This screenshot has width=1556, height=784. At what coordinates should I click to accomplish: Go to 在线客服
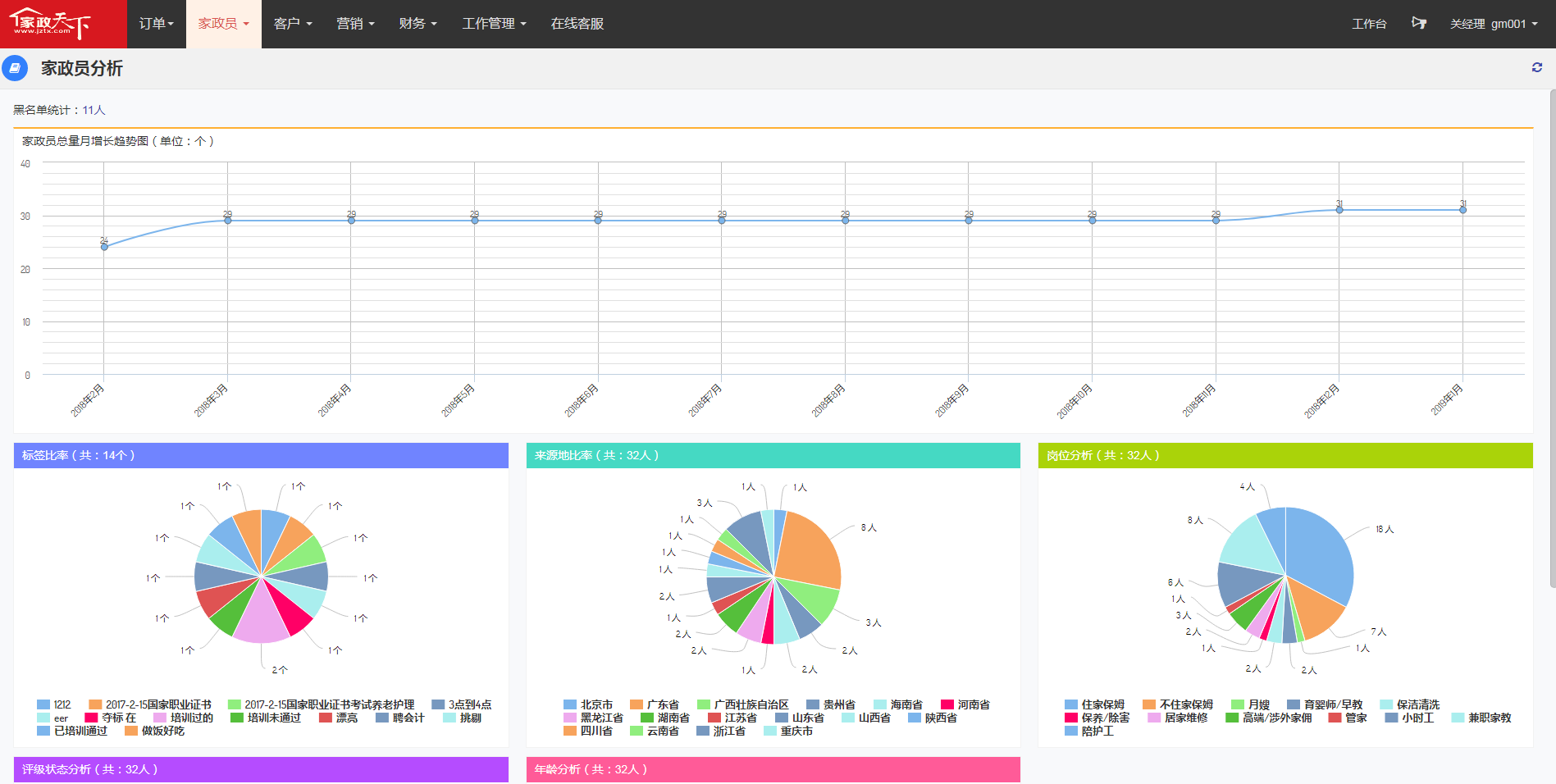click(577, 24)
